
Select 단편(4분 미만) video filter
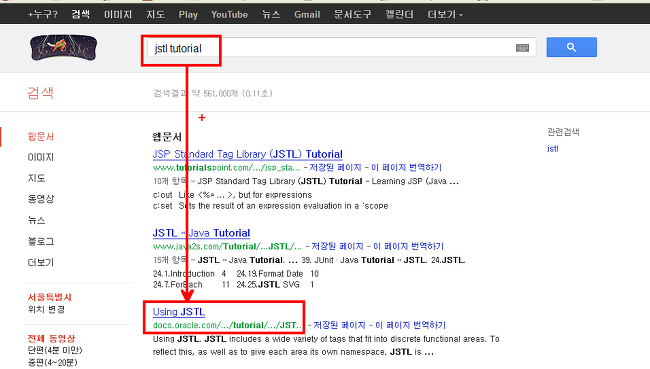tap(55, 350)
